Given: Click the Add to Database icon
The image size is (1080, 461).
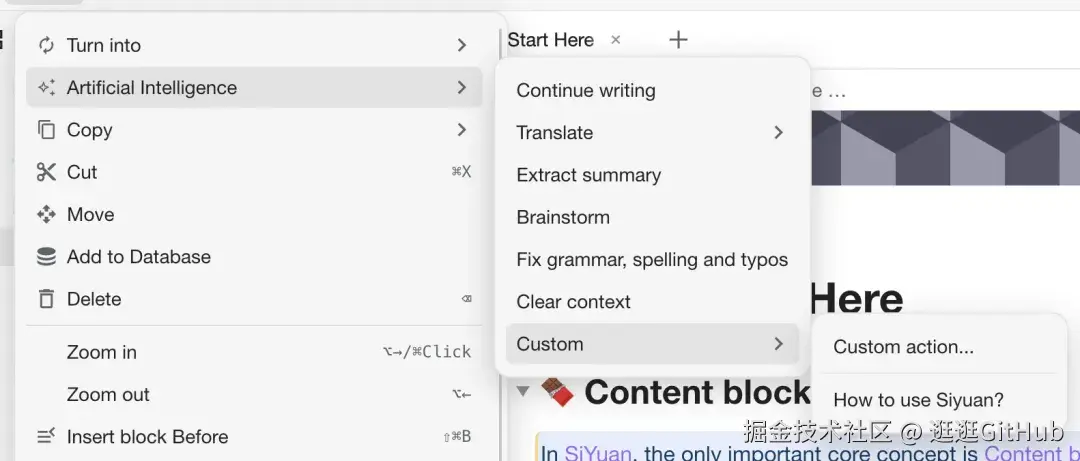Looking at the screenshot, I should point(46,257).
